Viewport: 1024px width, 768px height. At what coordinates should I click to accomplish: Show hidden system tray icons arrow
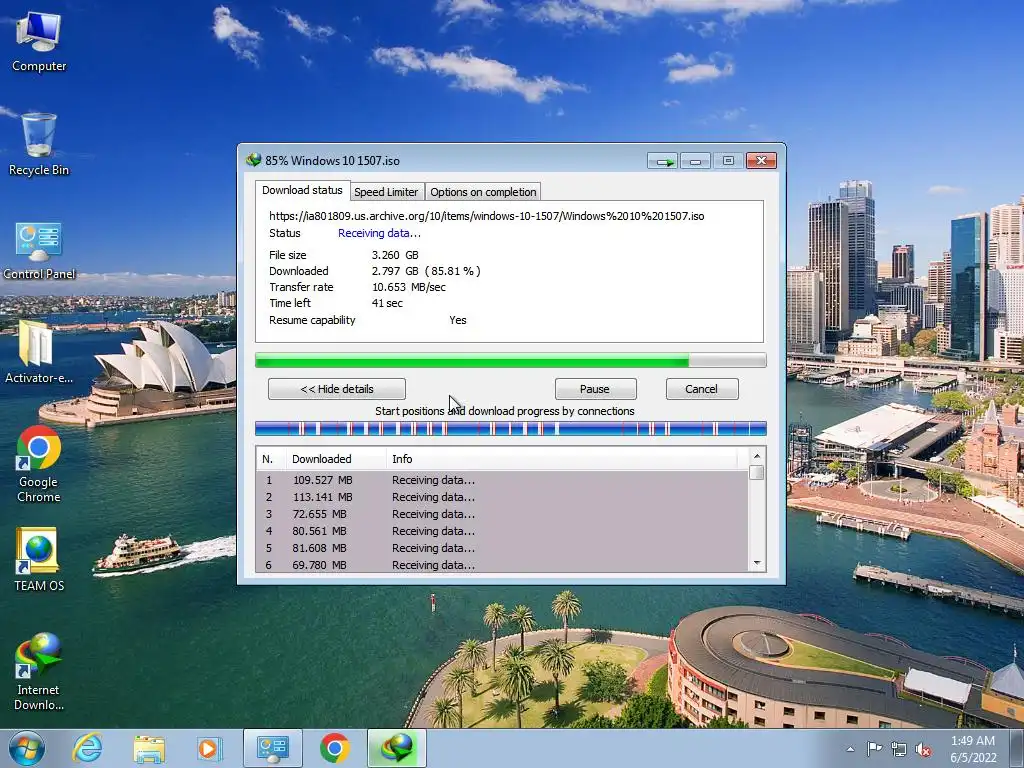pos(850,749)
